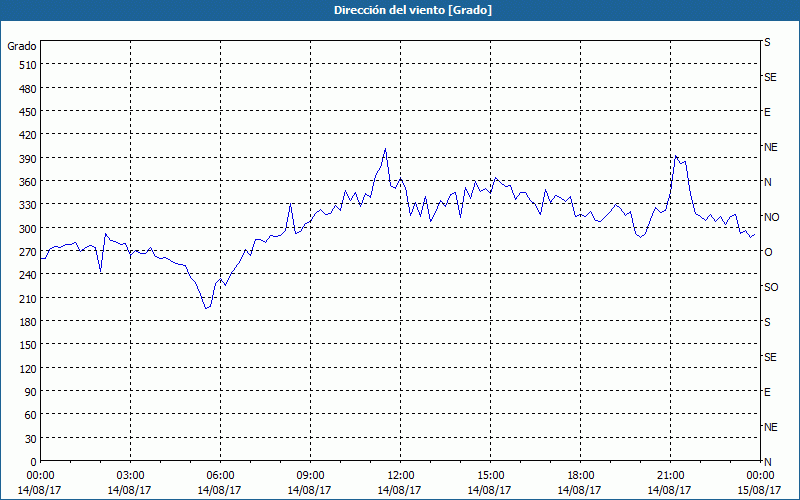Click the 510 y-axis tick label
800x500 pixels.
[x=29, y=65]
